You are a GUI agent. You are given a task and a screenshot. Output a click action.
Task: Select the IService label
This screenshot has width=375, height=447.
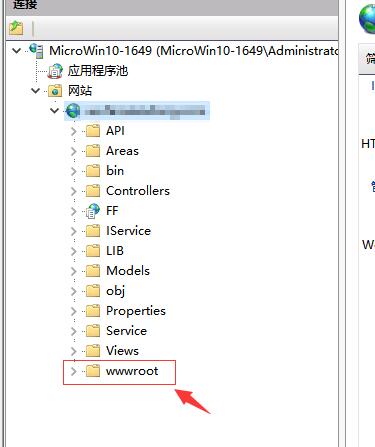click(x=128, y=231)
